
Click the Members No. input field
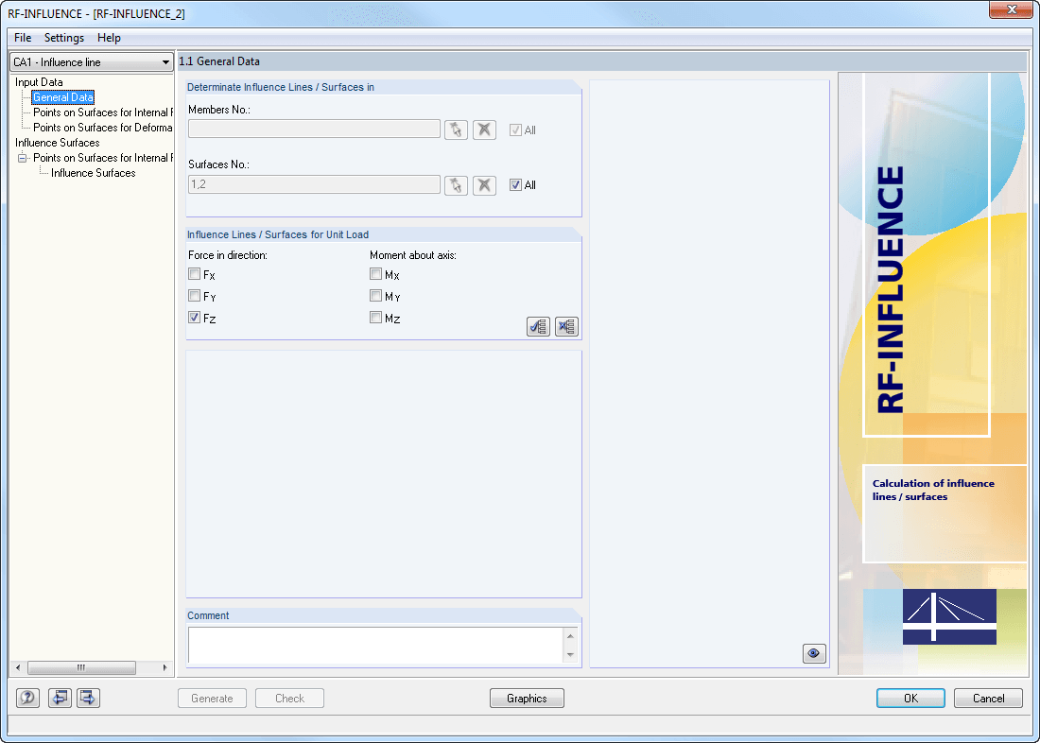pyautogui.click(x=314, y=129)
